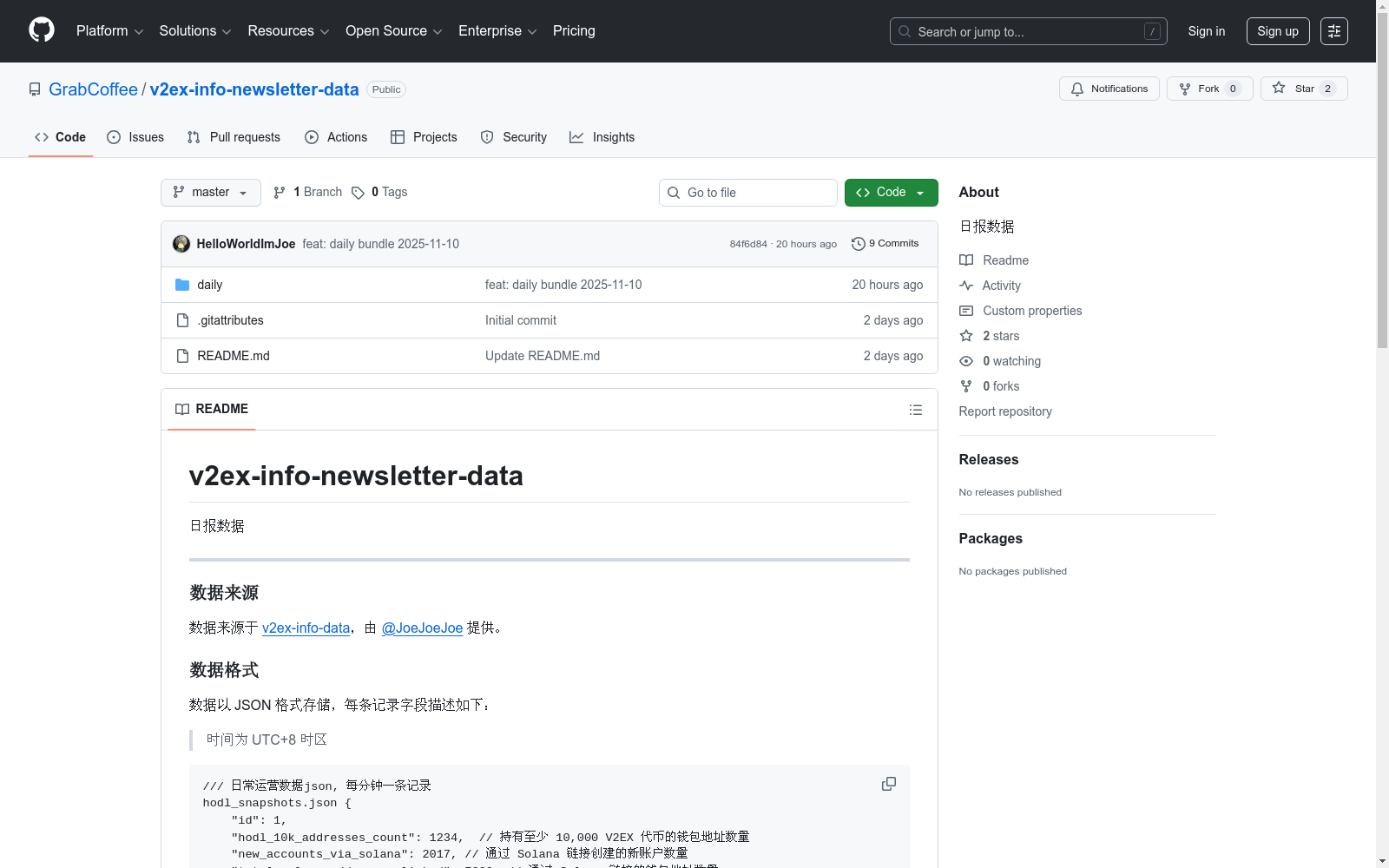The height and width of the screenshot is (868, 1389).
Task: Expand the Solutions menu
Action: pos(195,31)
